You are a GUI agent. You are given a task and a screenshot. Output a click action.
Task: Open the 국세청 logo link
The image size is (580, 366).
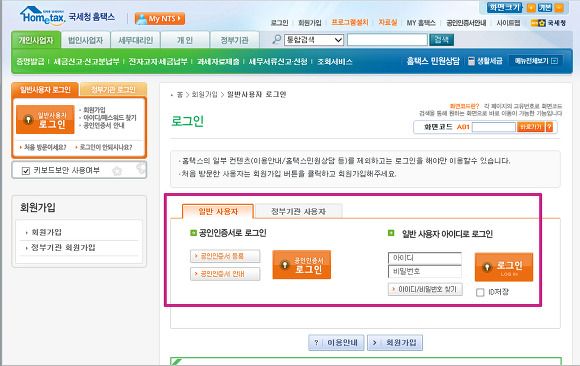coord(548,23)
